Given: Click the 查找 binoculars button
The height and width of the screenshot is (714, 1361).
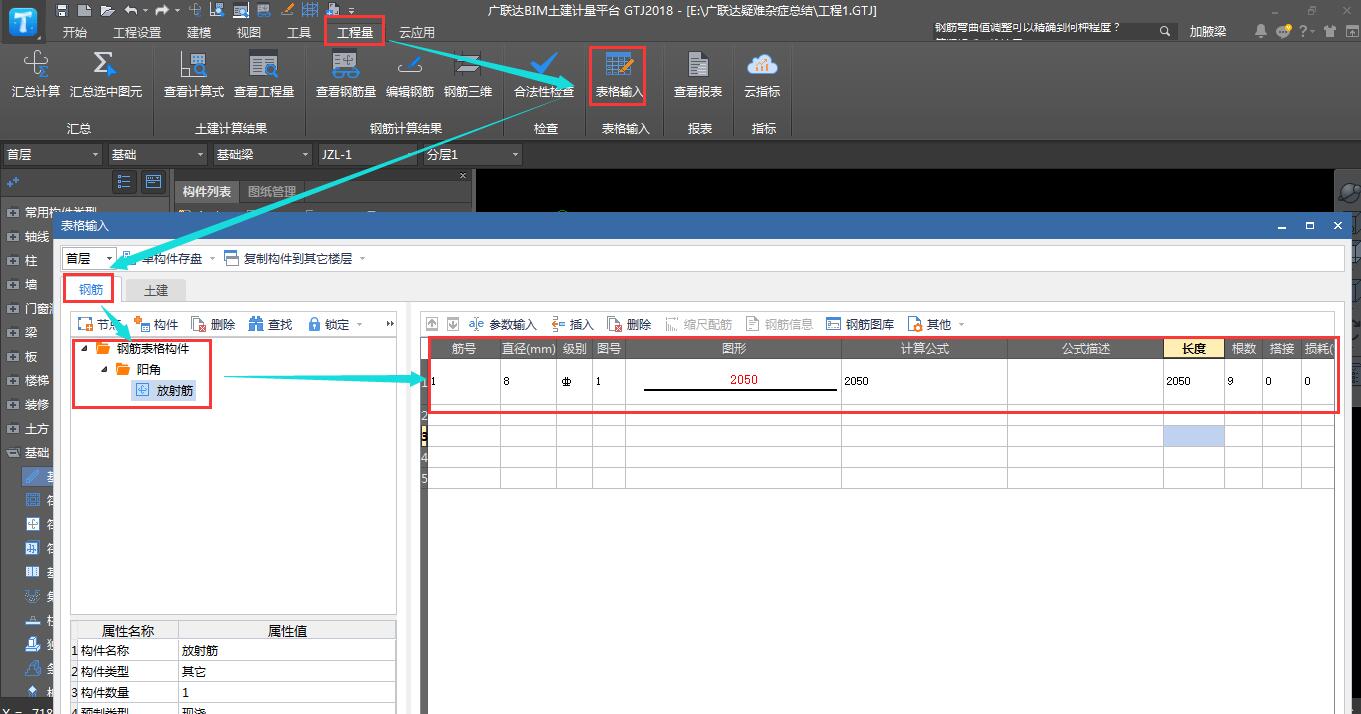Looking at the screenshot, I should pyautogui.click(x=270, y=324).
